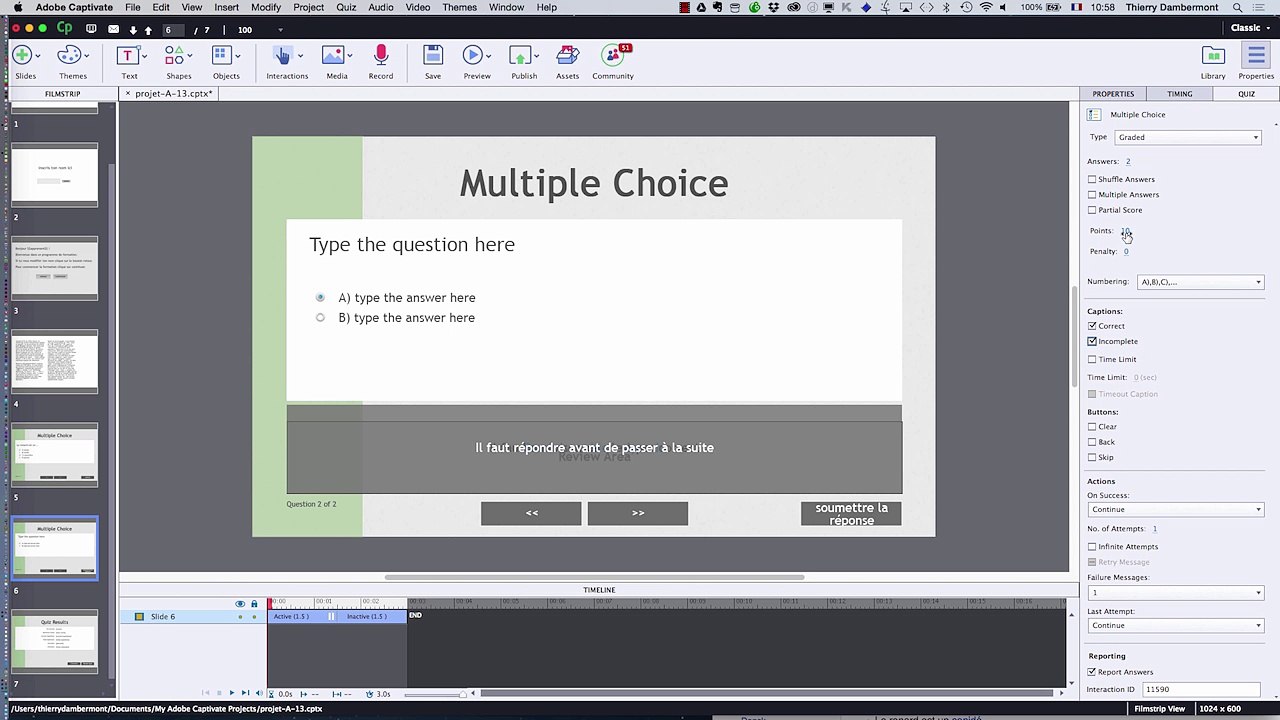1280x720 pixels.
Task: Uncheck the Incomplete caption checkbox
Action: (x=1092, y=341)
